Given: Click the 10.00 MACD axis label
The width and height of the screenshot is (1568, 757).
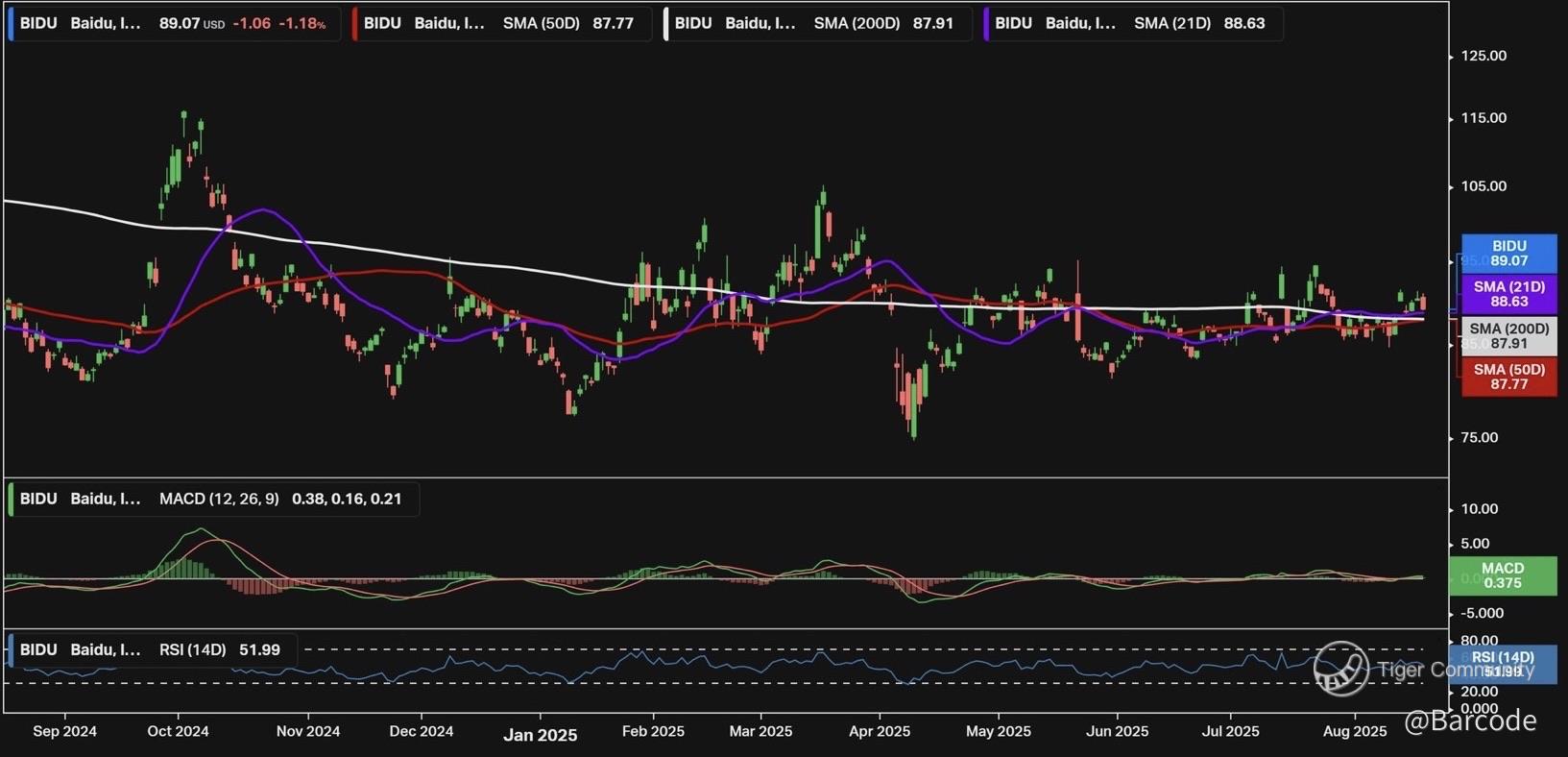Looking at the screenshot, I should 1479,509.
